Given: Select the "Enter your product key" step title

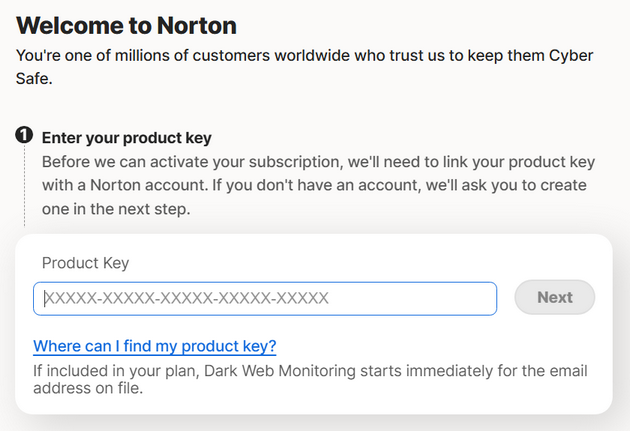Looking at the screenshot, I should 127,138.
